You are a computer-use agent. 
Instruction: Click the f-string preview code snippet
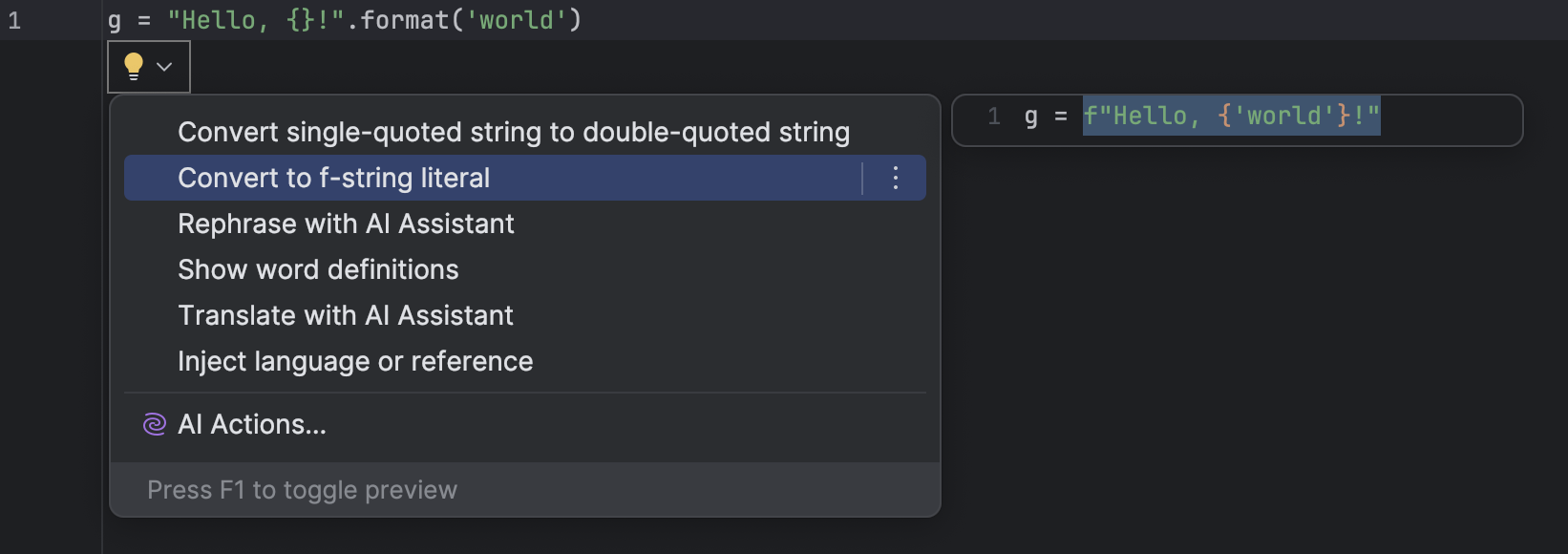[1231, 116]
